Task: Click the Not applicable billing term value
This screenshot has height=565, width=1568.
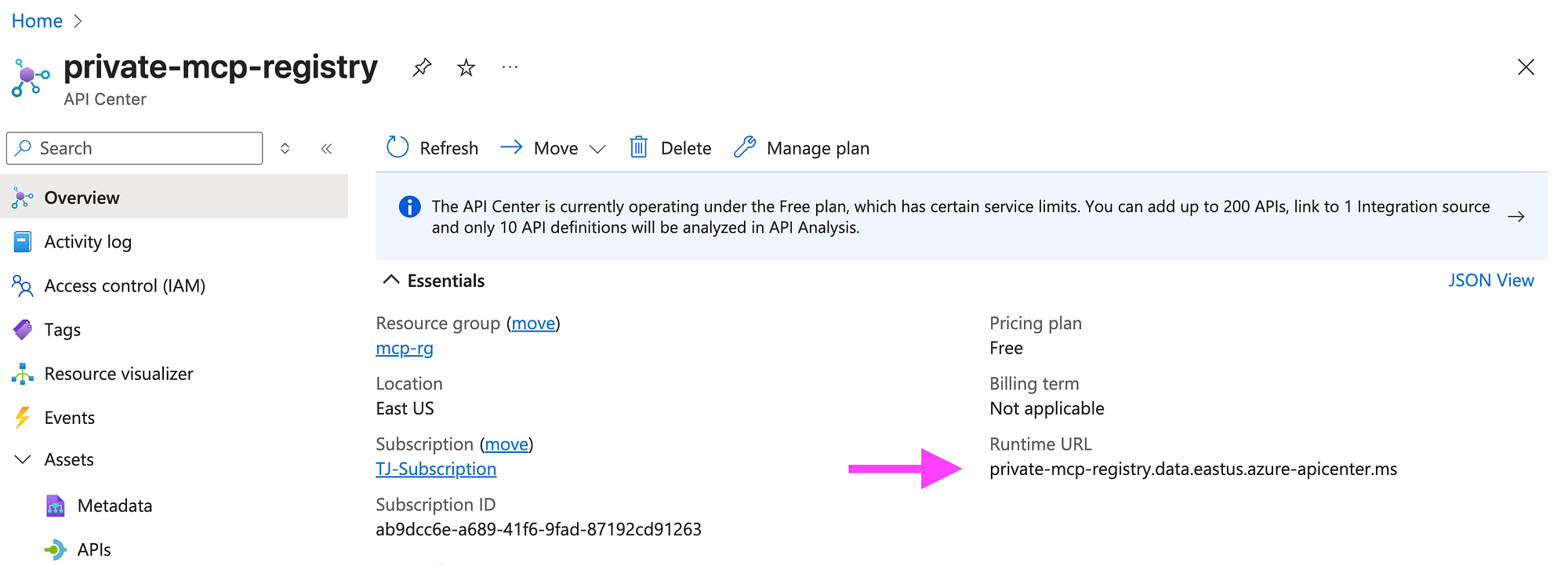Action: 1047,408
